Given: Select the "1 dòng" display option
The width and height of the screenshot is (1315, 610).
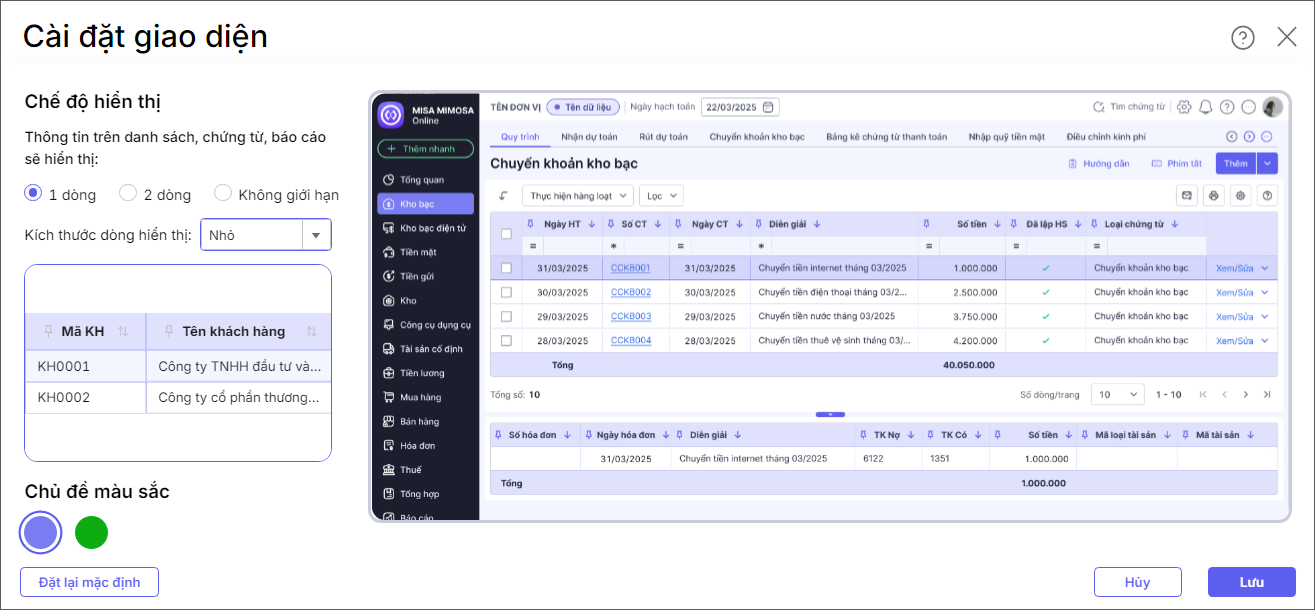Looking at the screenshot, I should 34,194.
